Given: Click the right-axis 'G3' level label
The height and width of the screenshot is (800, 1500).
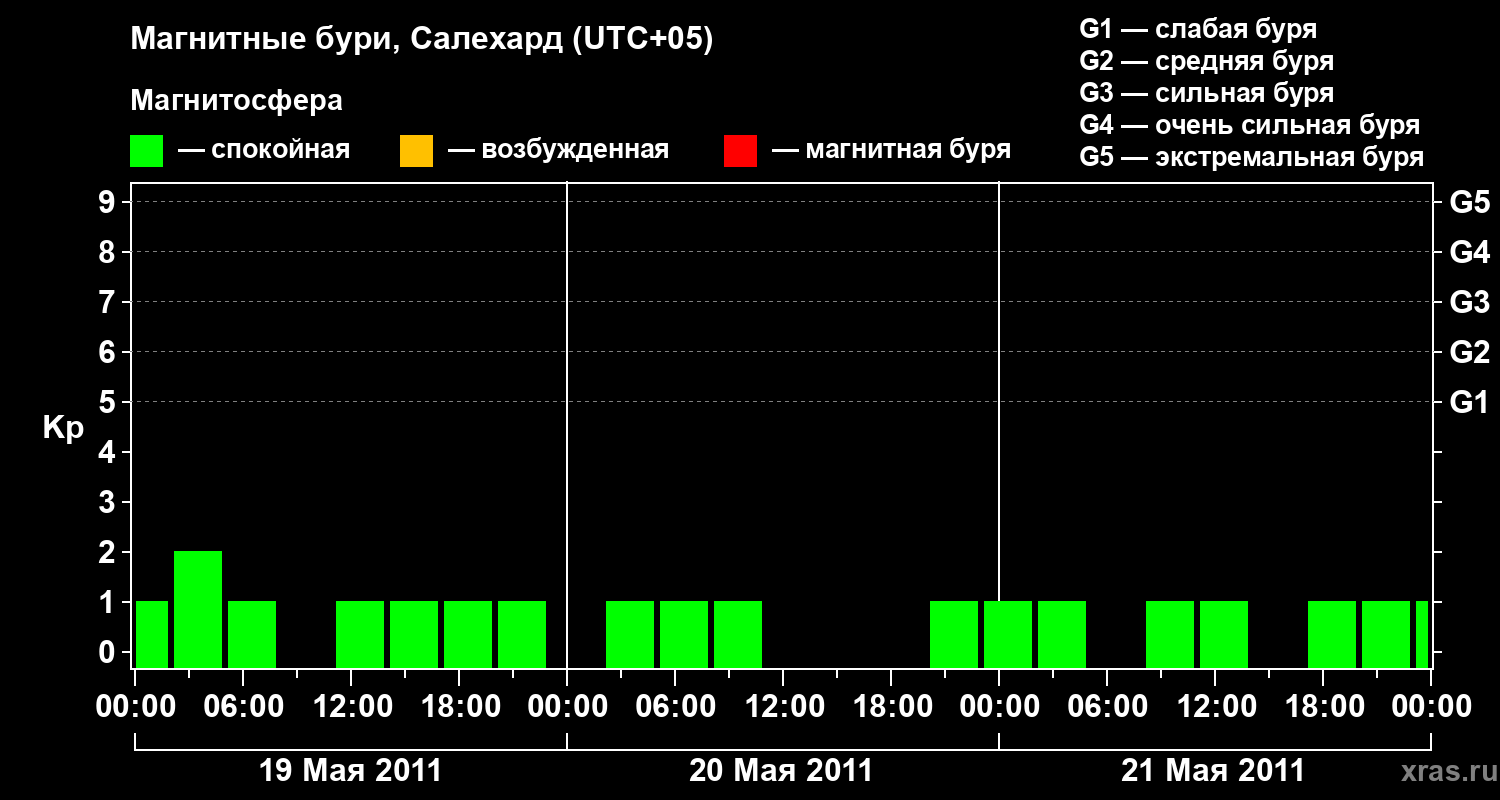Looking at the screenshot, I should (1470, 303).
